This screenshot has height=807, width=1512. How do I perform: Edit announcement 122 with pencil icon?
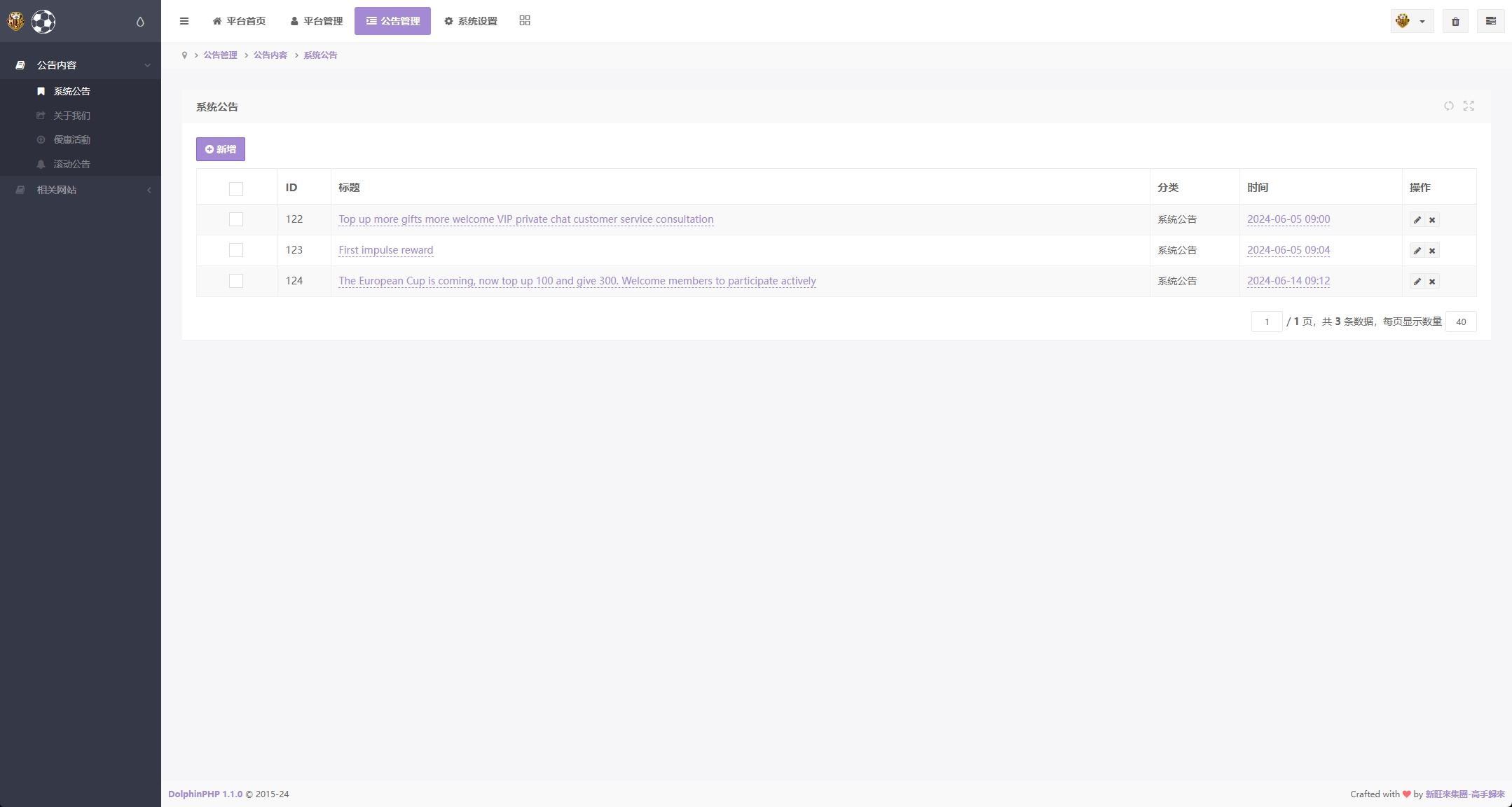click(1417, 220)
